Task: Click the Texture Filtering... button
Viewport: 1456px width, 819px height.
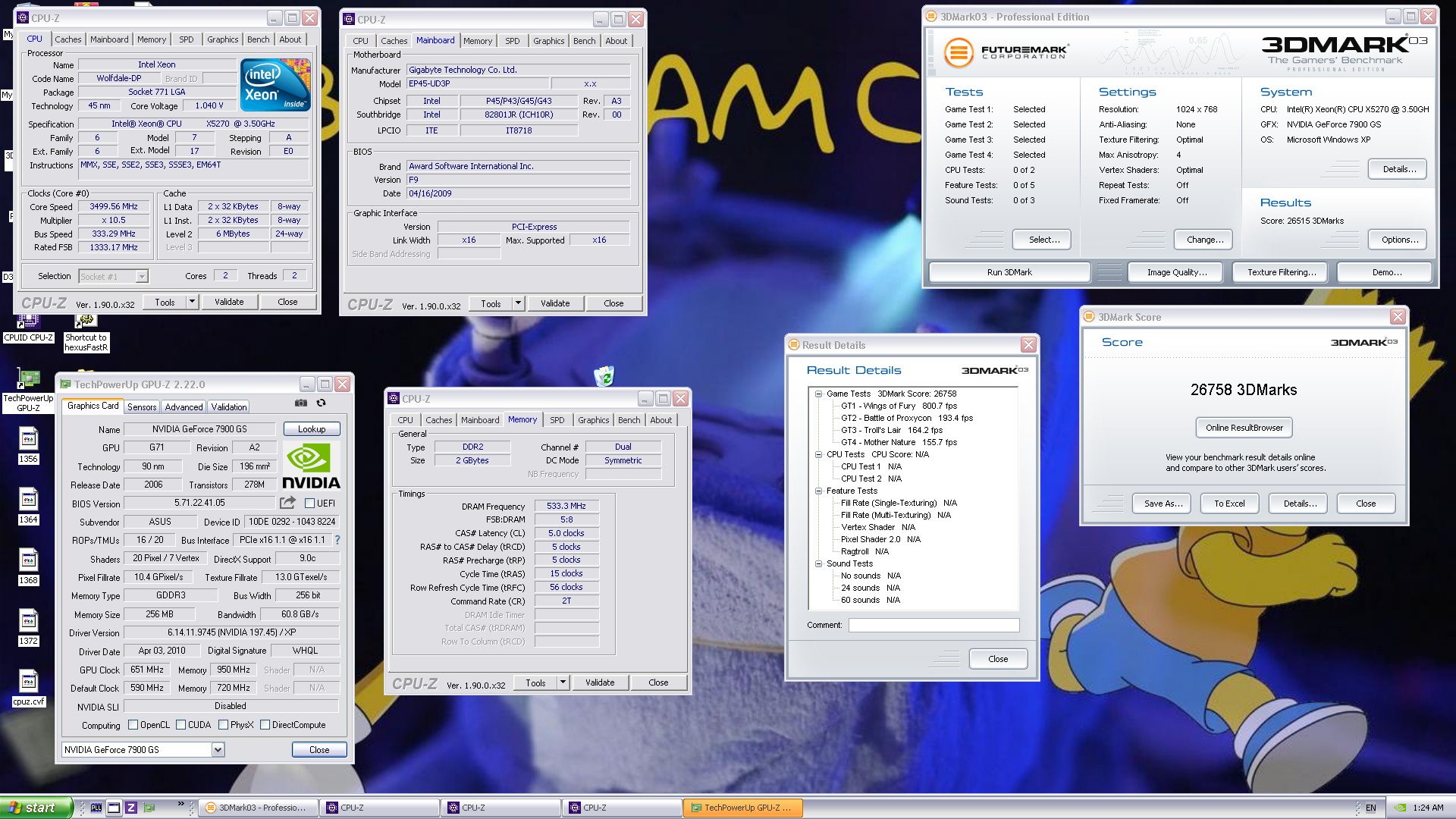Action: coord(1282,272)
